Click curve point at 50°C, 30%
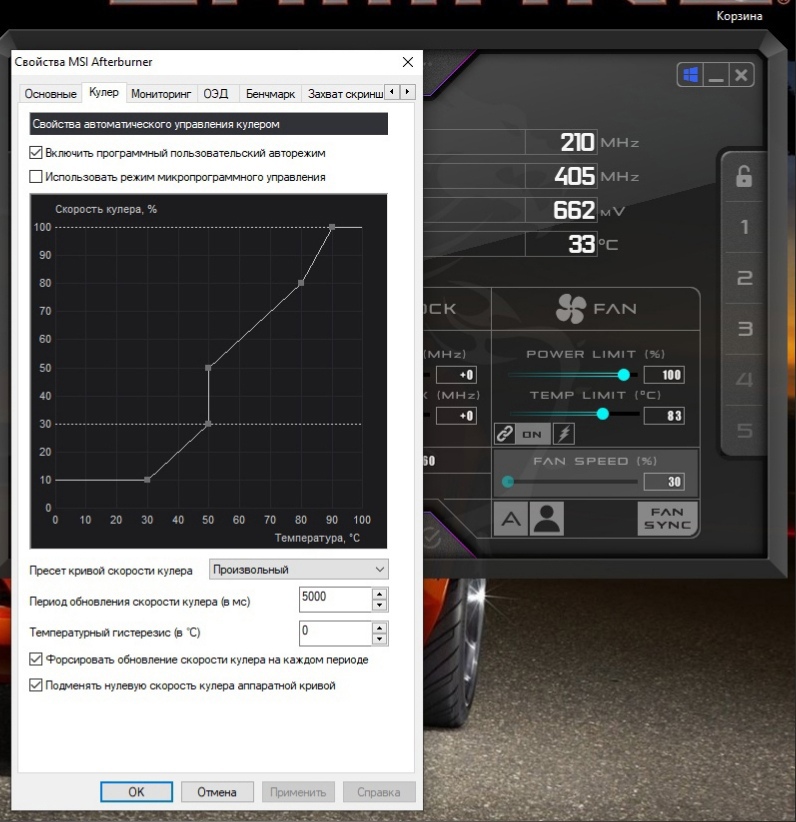Image resolution: width=796 pixels, height=822 pixels. click(208, 424)
